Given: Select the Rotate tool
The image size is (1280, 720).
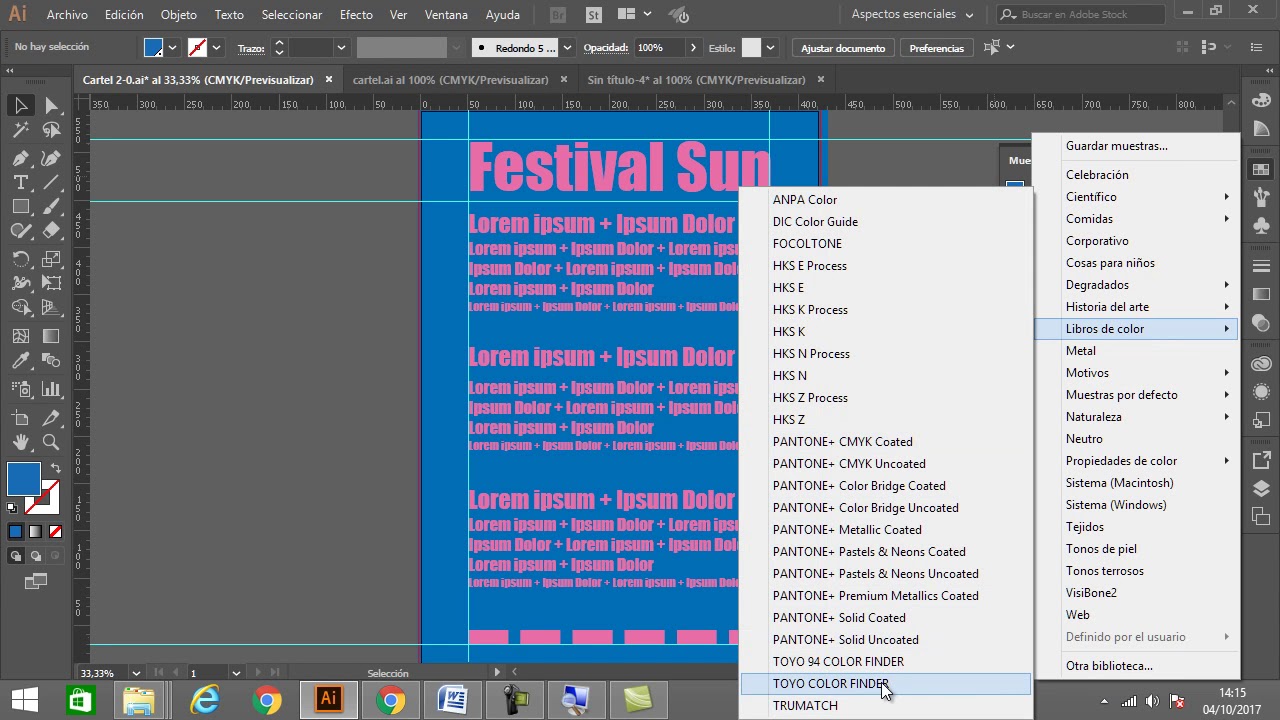Looking at the screenshot, I should click(21, 259).
